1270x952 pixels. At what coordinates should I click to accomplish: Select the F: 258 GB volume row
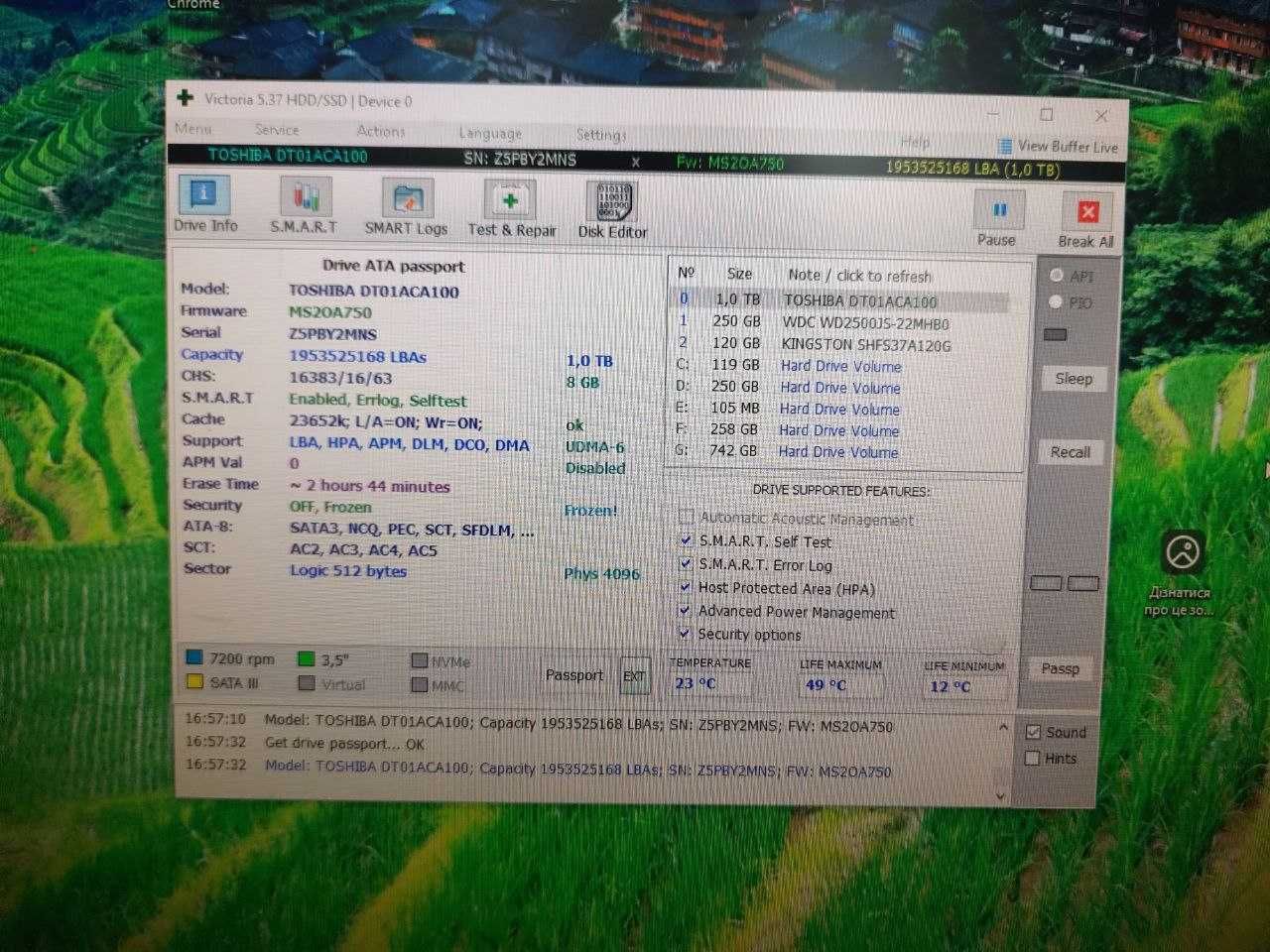pyautogui.click(x=842, y=430)
